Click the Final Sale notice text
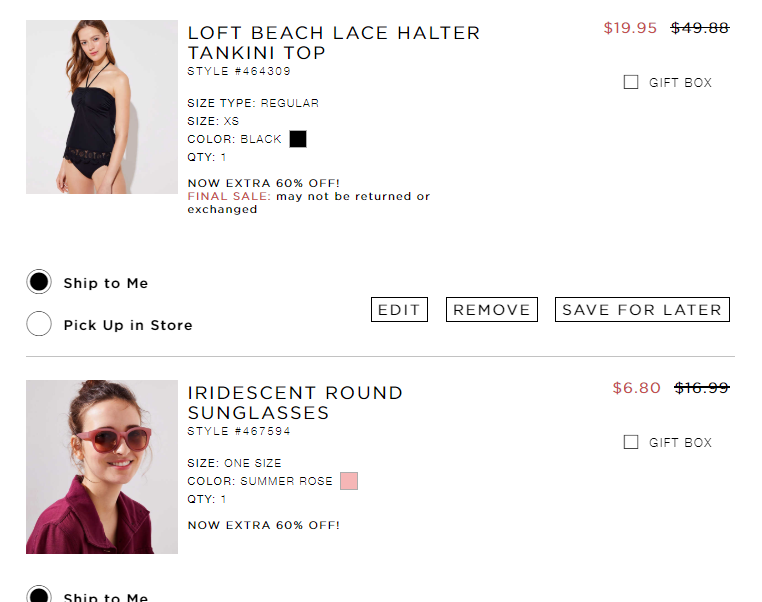This screenshot has width=762, height=602. (308, 203)
